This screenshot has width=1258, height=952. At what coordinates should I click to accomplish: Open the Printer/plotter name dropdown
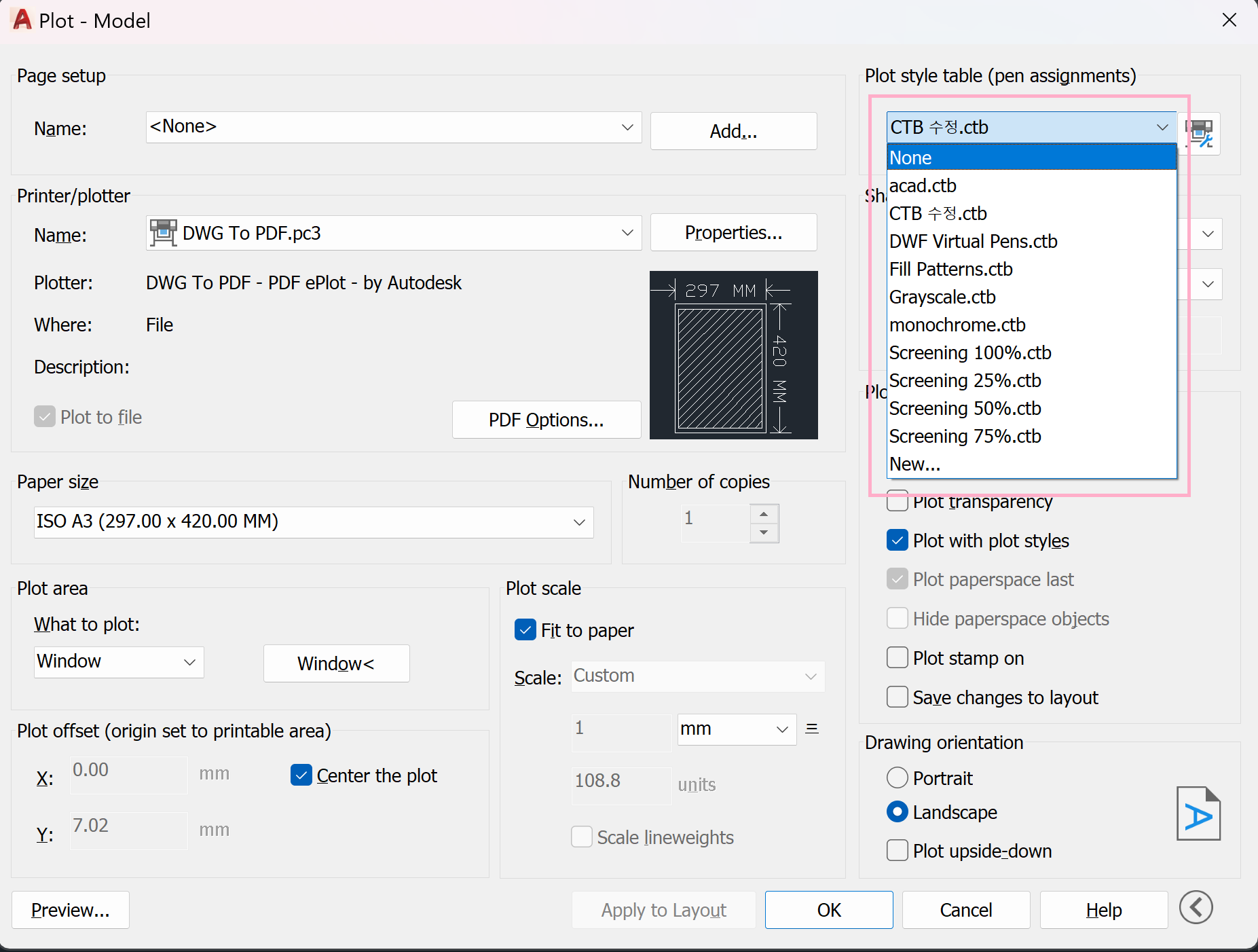point(394,233)
